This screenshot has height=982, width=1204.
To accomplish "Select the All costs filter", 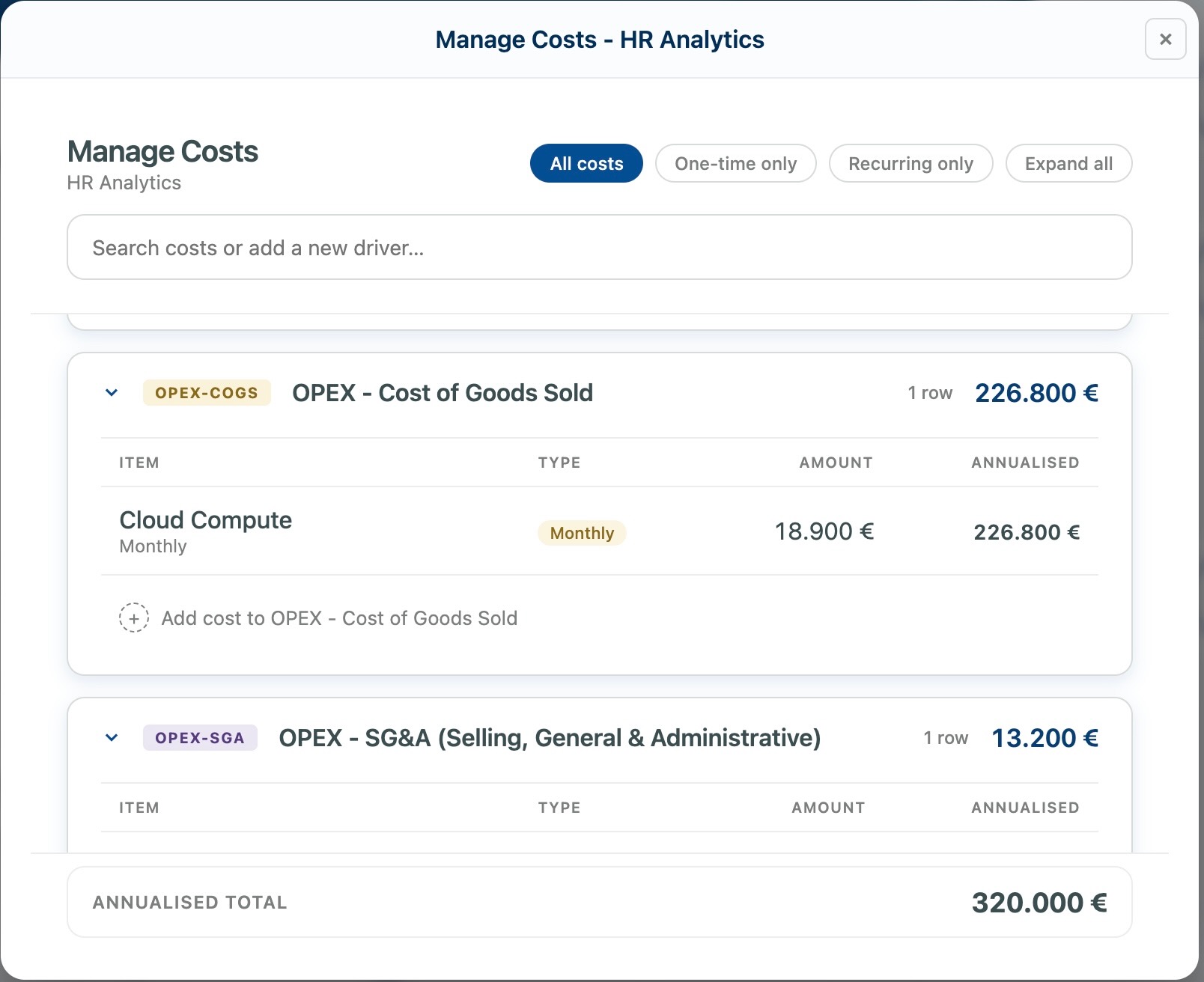I will [586, 163].
